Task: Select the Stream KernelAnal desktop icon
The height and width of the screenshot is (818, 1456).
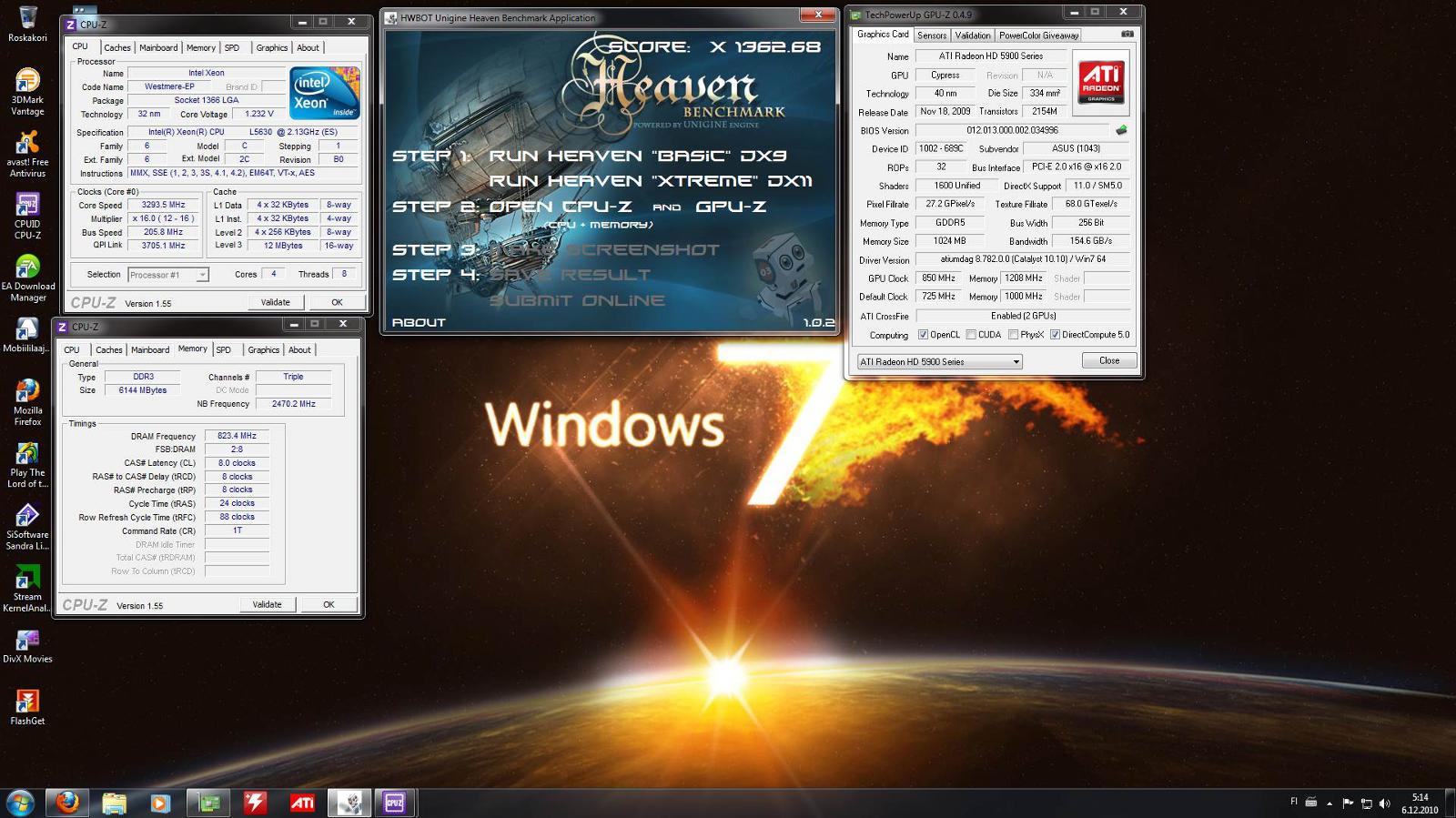Action: pyautogui.click(x=27, y=588)
